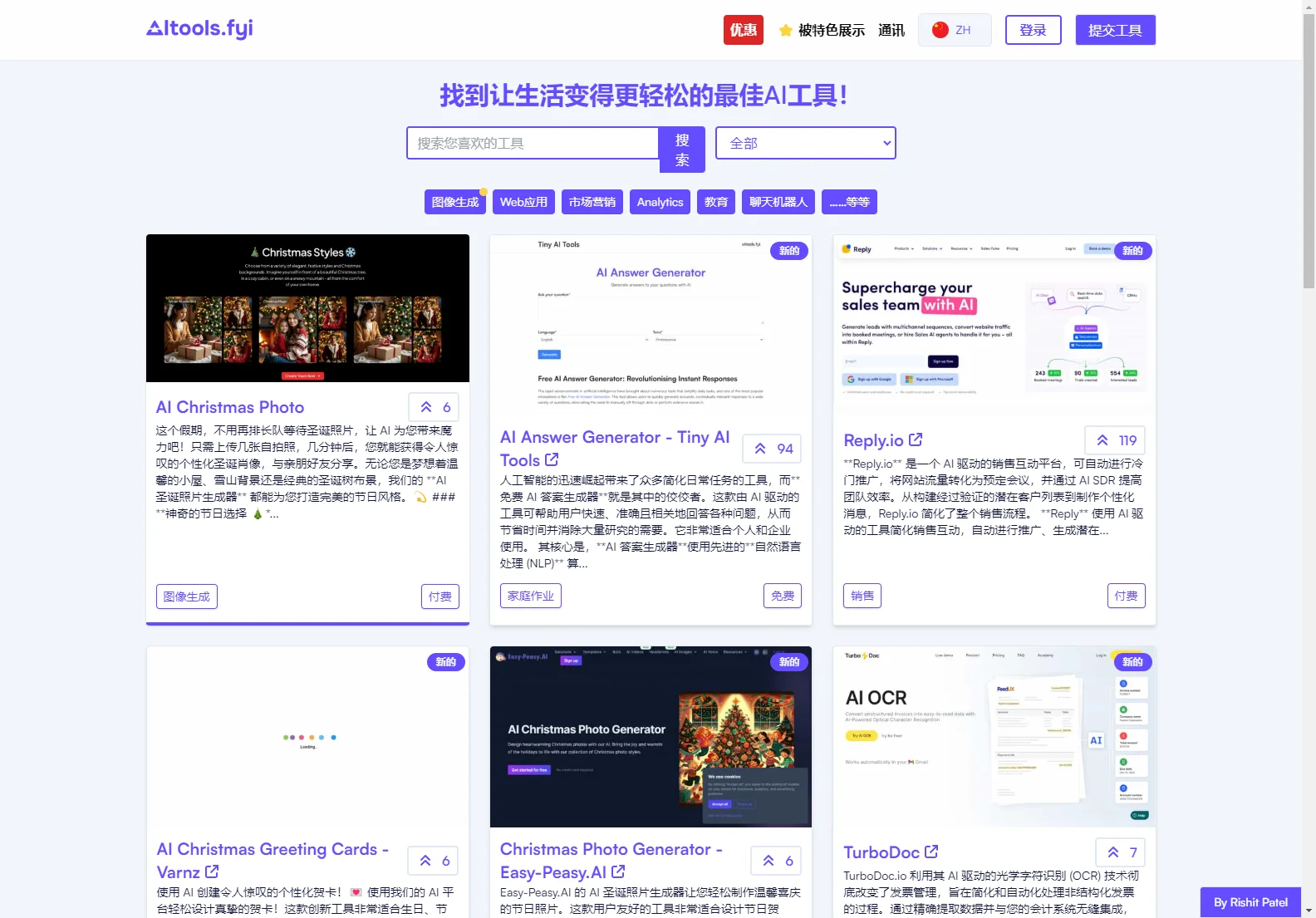This screenshot has width=1316, height=918.
Task: Open external link icon next to Varnz
Action: (212, 871)
